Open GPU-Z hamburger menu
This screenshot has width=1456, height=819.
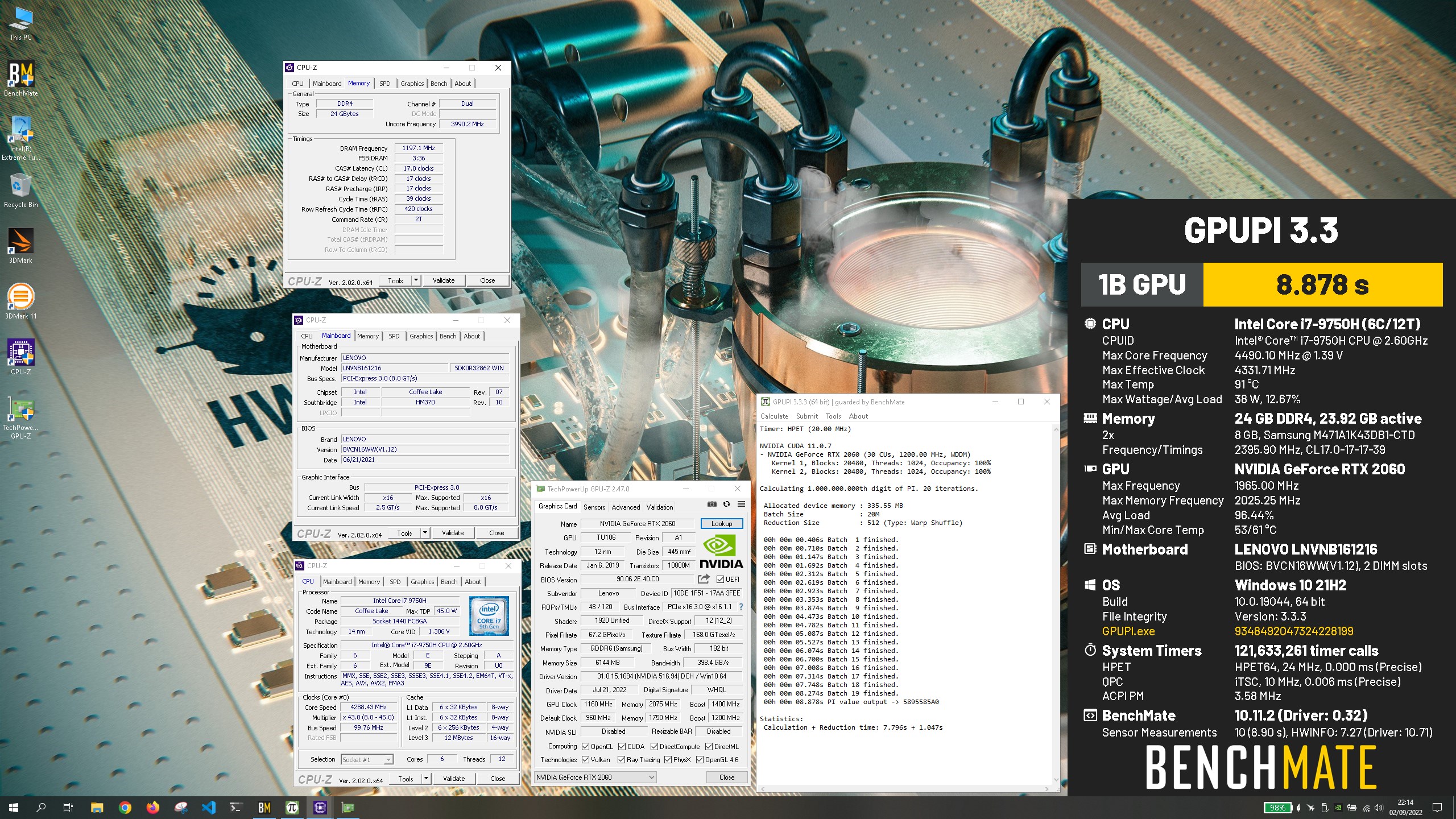coord(741,504)
